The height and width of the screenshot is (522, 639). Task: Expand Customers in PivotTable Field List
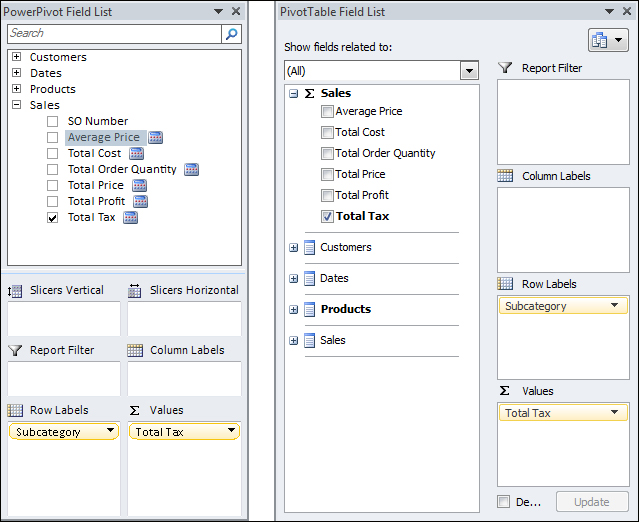click(x=293, y=248)
